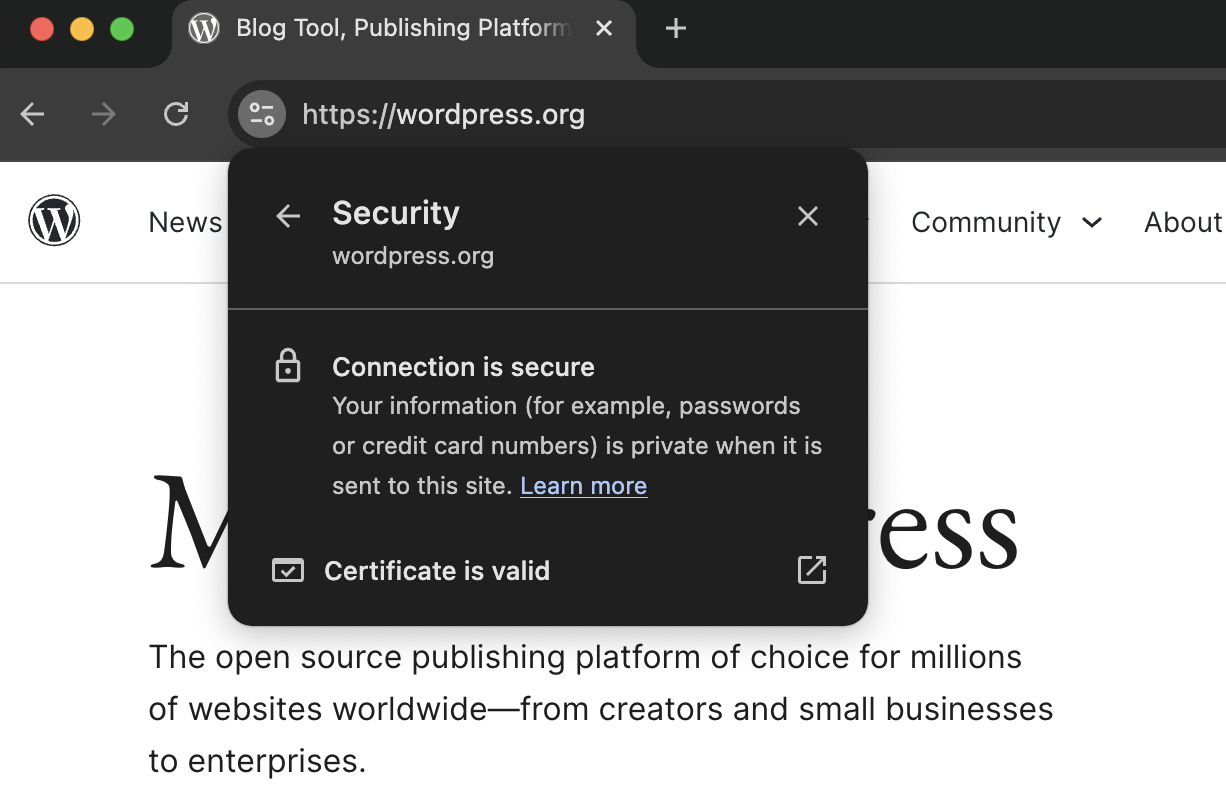
Task: Reload the current page
Action: click(176, 114)
